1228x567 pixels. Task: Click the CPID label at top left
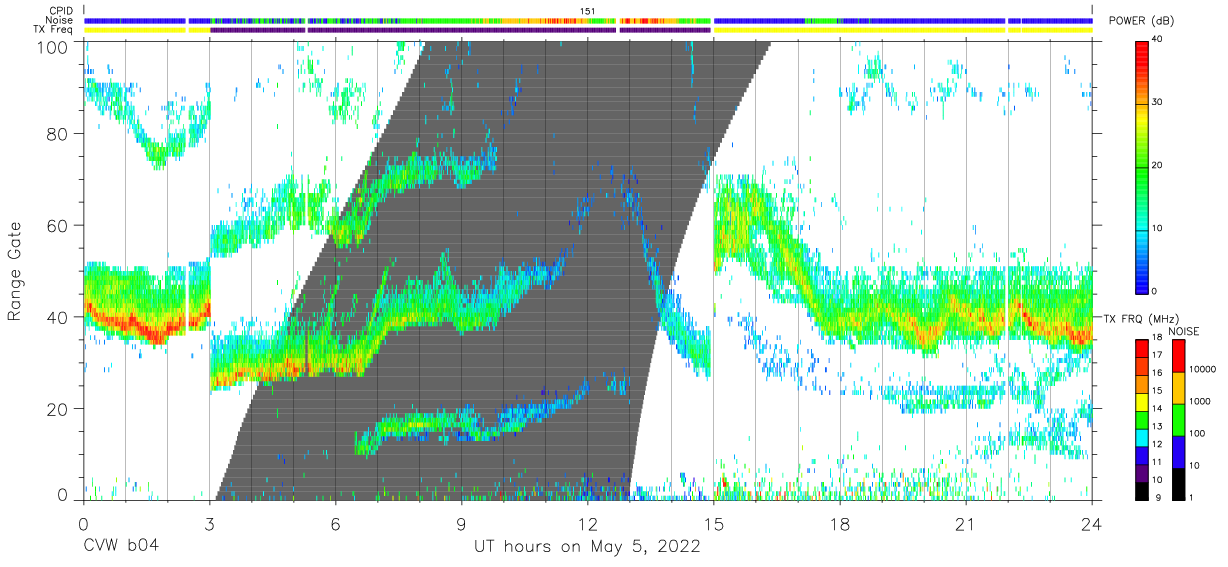click(60, 12)
